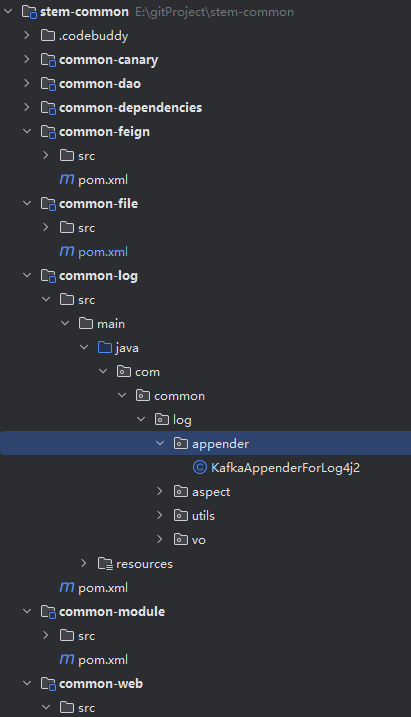Click the common-canary module folder icon
Image resolution: width=411 pixels, height=717 pixels.
[x=48, y=60]
